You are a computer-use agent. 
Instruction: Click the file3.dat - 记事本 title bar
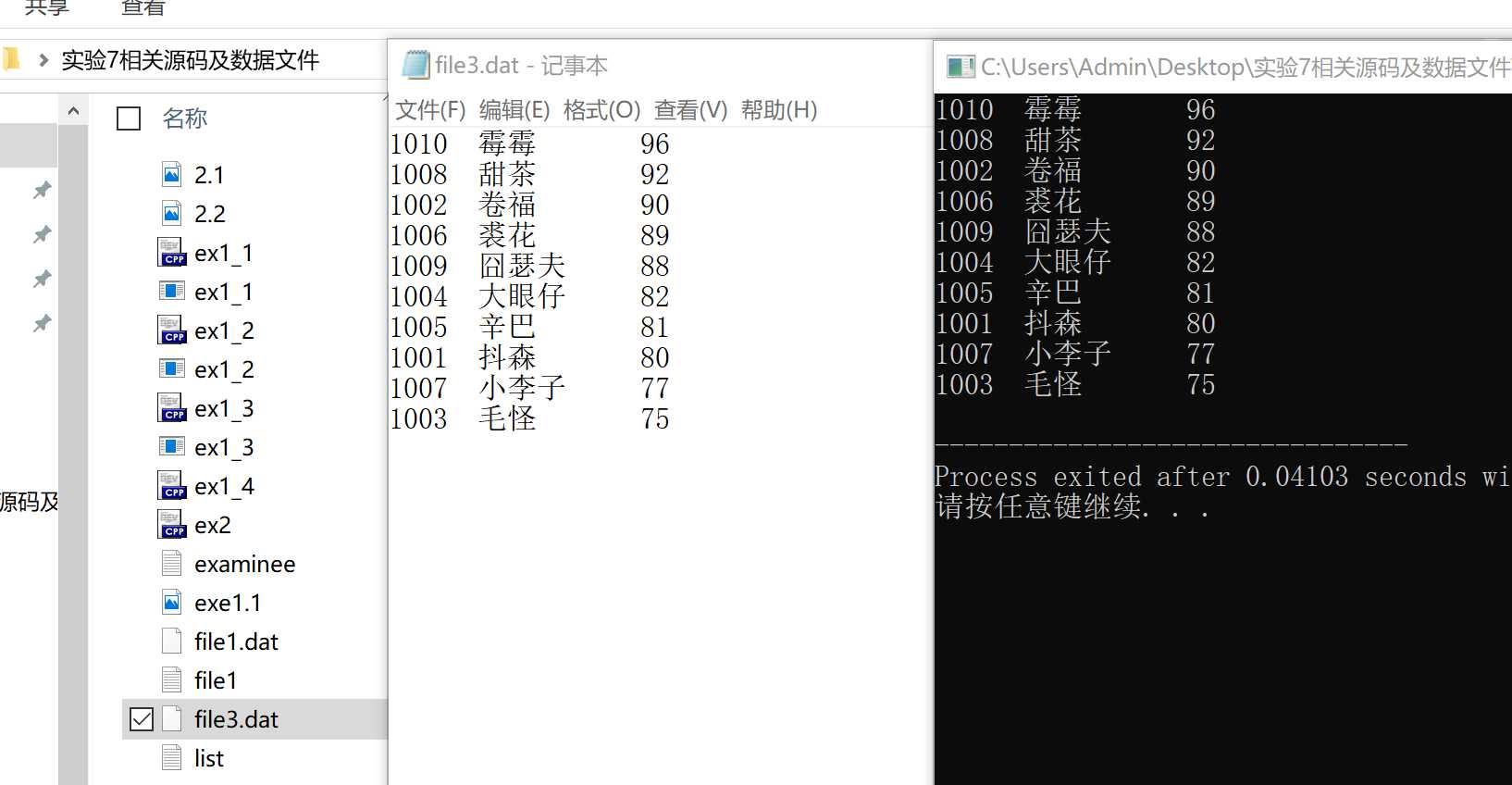coord(660,65)
